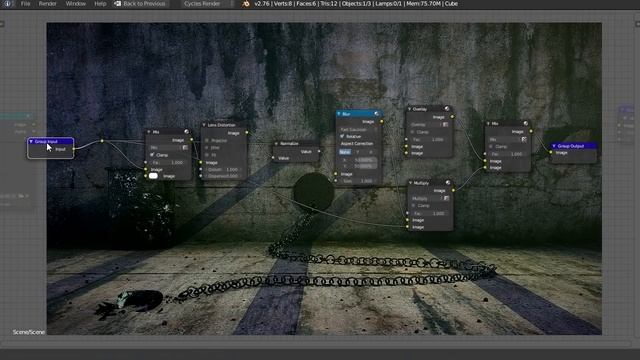Click Y percentage field in Blur node
Viewport: 640px width, 360px height.
pyautogui.click(x=358, y=167)
